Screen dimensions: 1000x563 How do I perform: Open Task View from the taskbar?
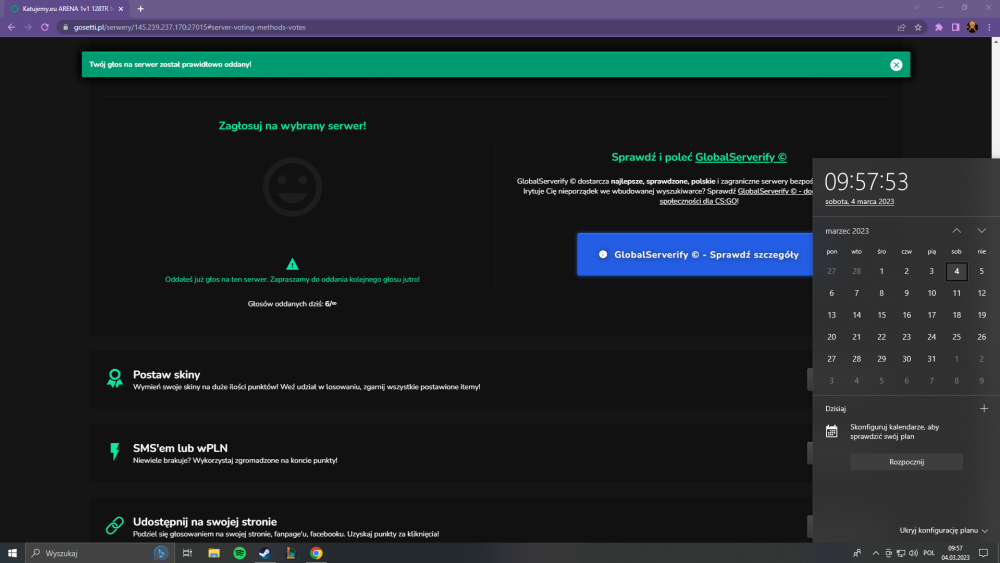187,553
